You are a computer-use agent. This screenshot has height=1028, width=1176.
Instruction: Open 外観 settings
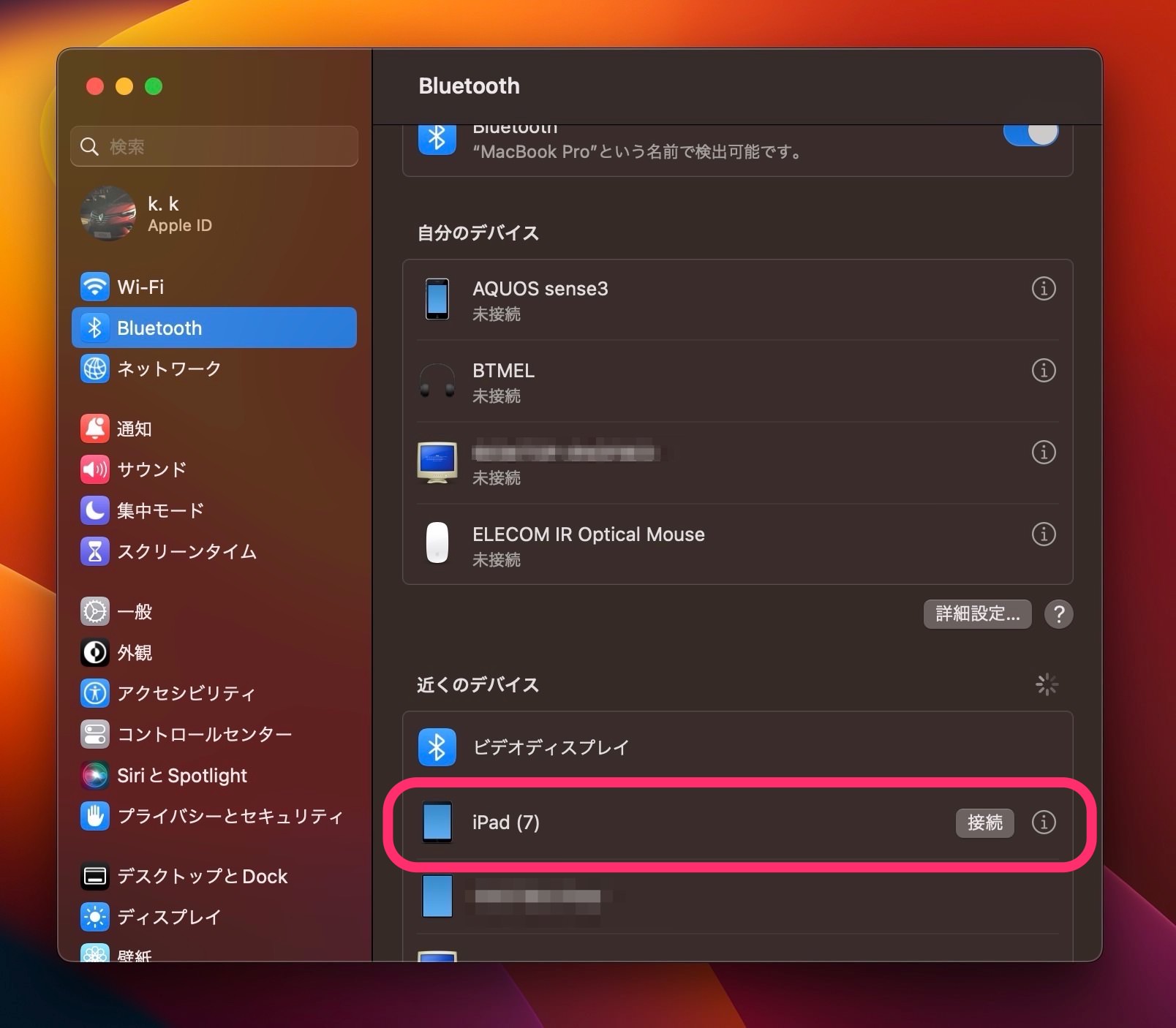pos(214,652)
